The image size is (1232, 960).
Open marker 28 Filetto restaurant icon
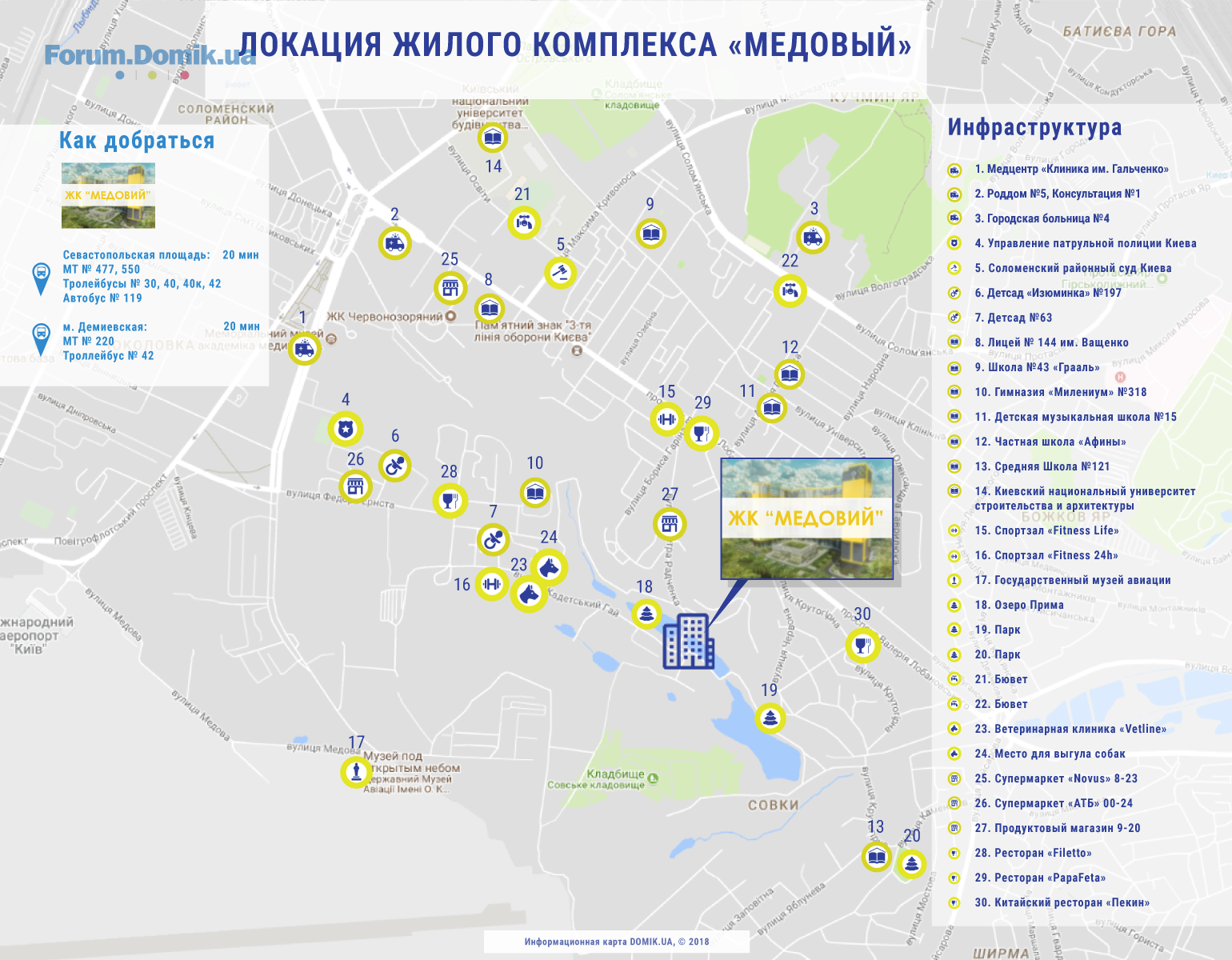(x=450, y=501)
